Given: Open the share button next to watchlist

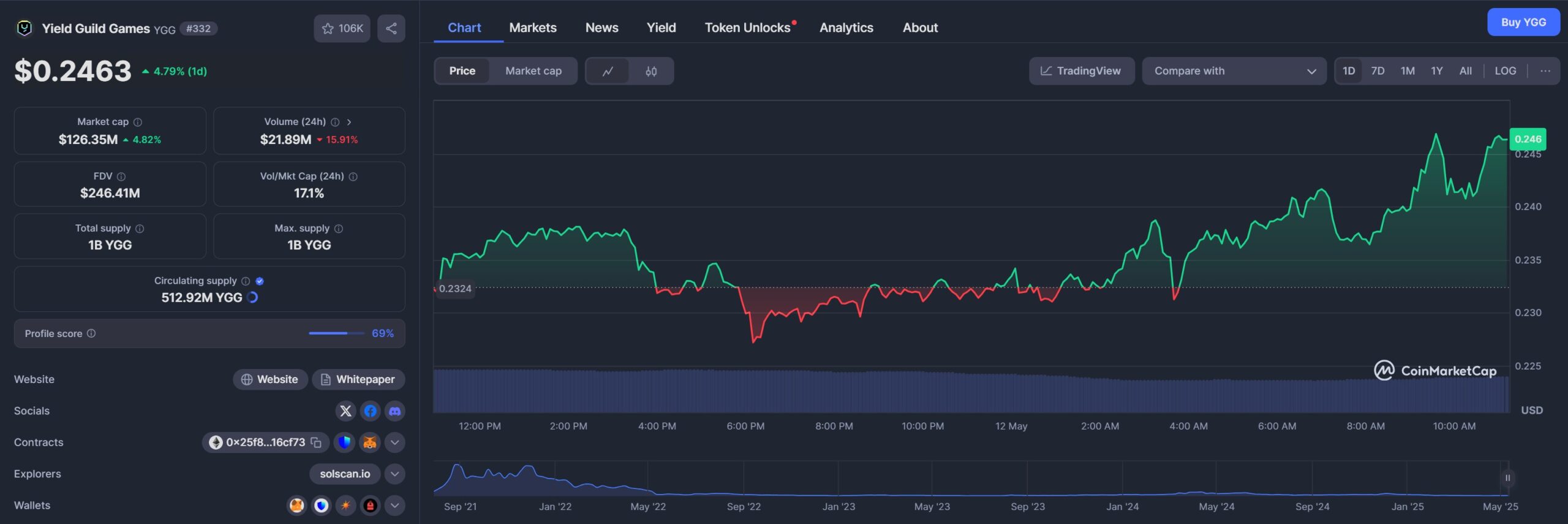Looking at the screenshot, I should tap(391, 28).
